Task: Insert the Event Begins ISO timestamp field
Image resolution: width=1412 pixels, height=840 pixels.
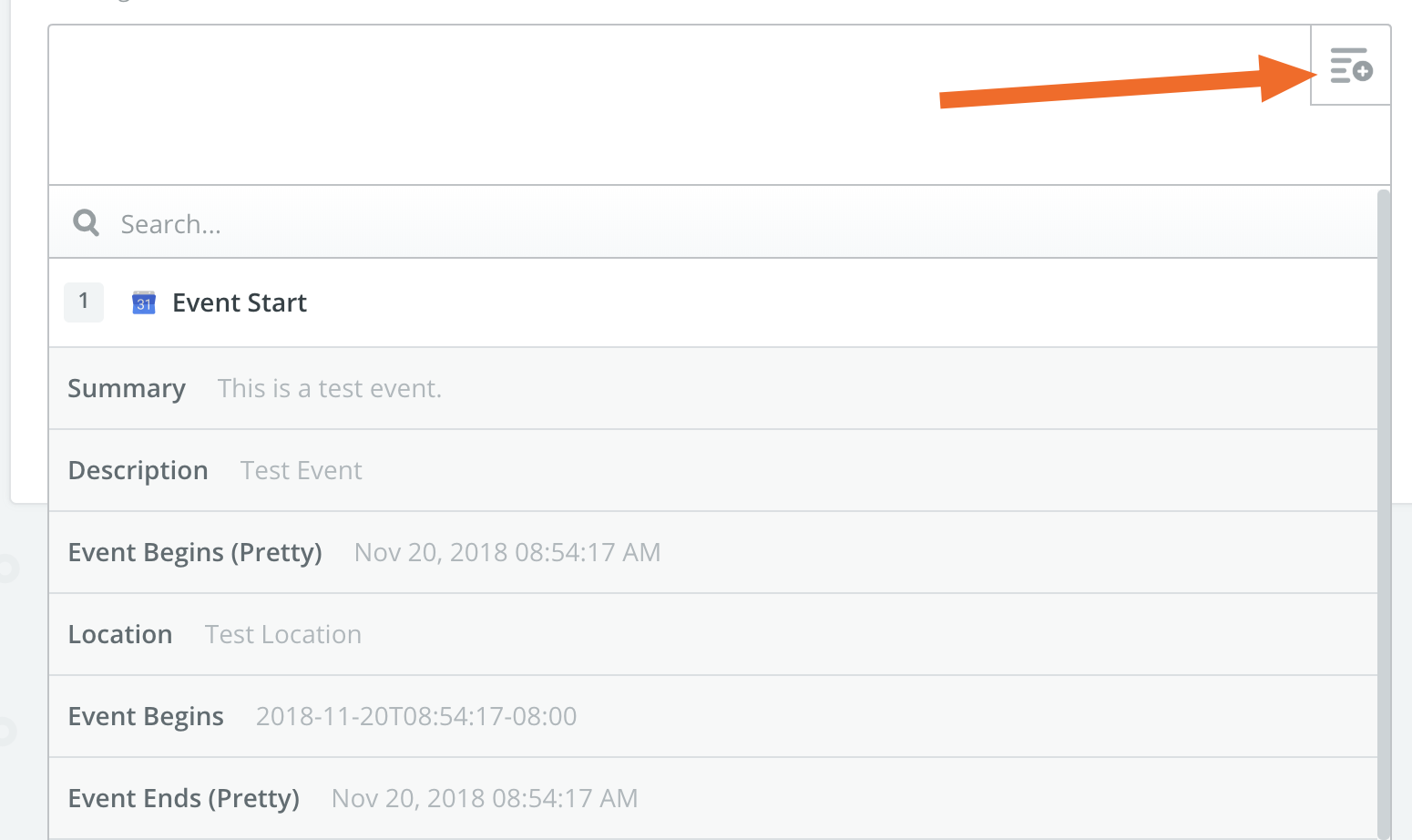Action: point(712,716)
